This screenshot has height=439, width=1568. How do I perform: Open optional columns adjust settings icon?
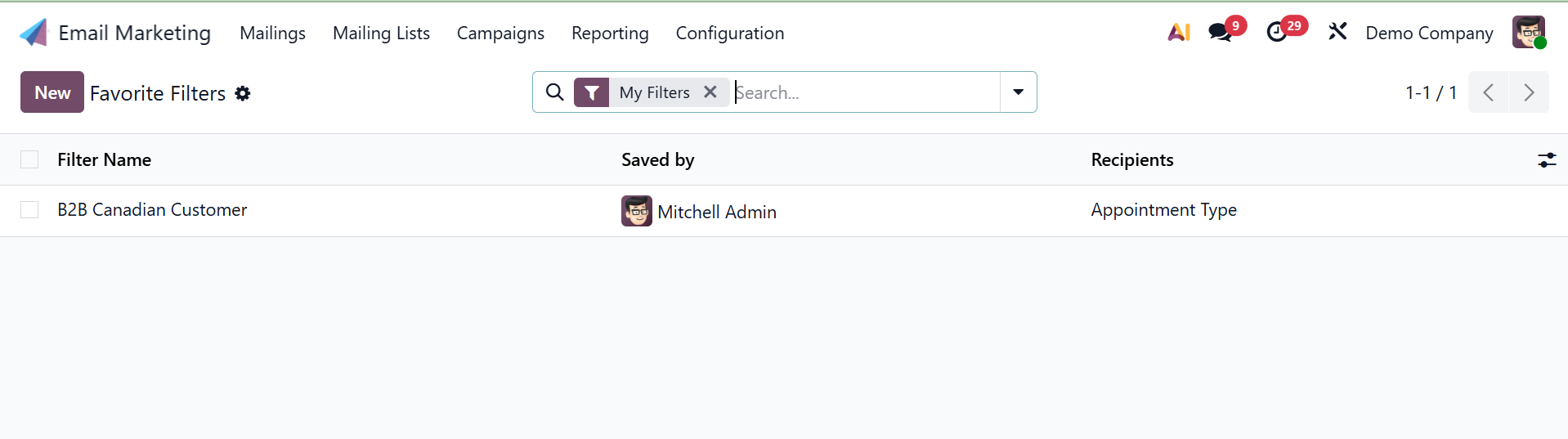click(1547, 160)
